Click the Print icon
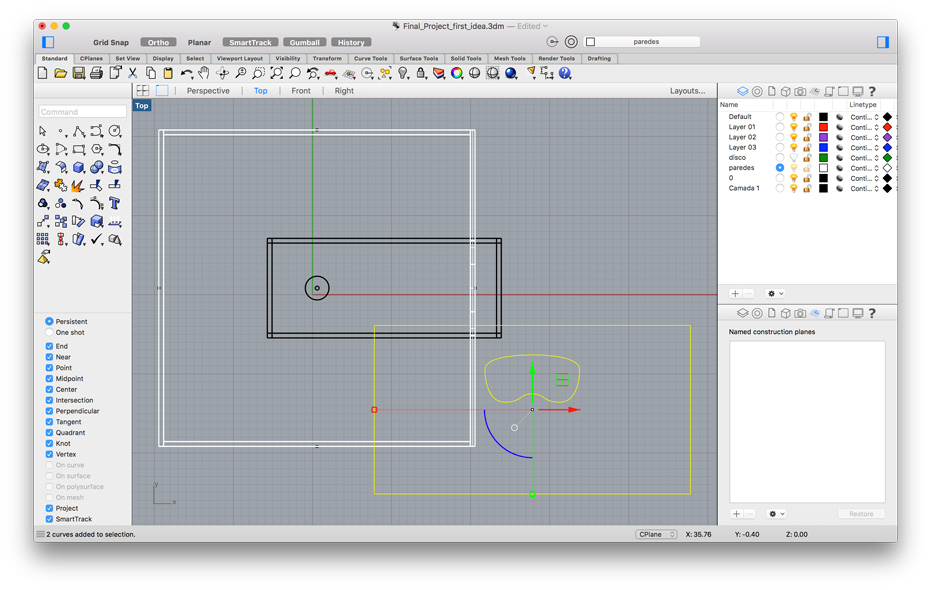931x590 pixels. (96, 73)
